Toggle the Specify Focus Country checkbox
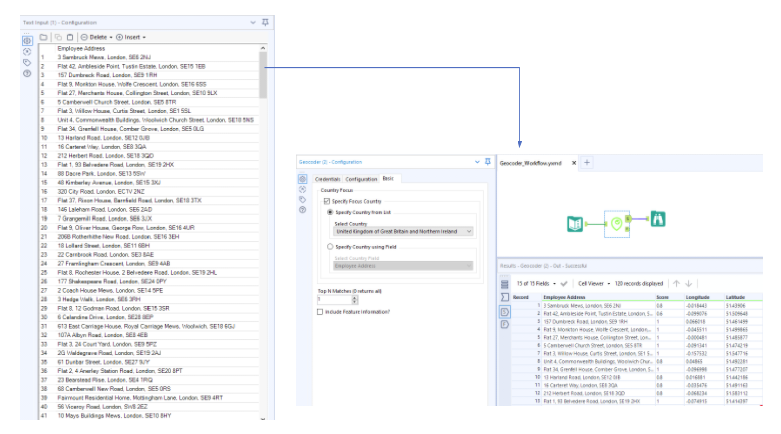 [x=327, y=201]
